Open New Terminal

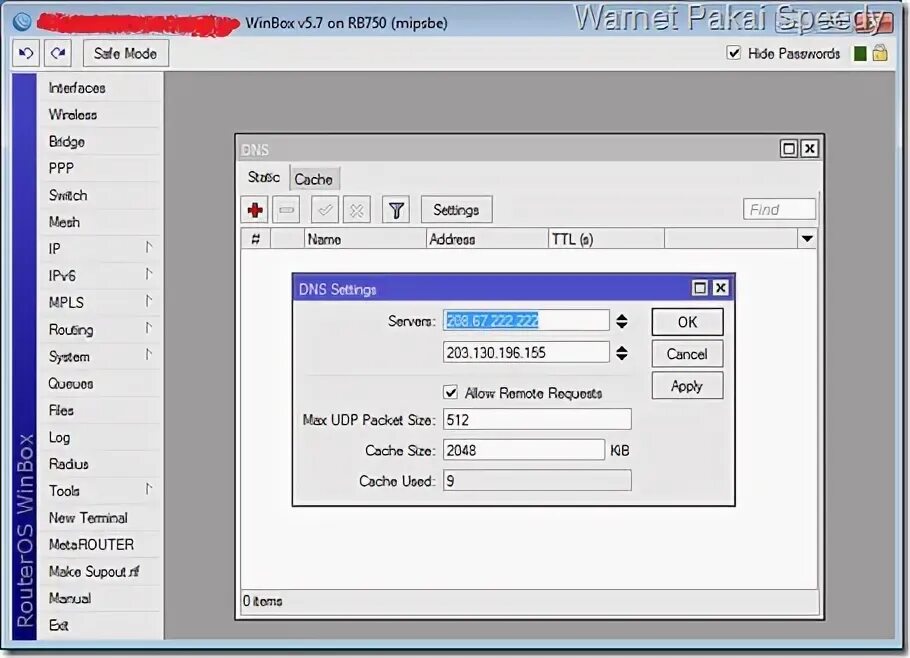tap(99, 518)
